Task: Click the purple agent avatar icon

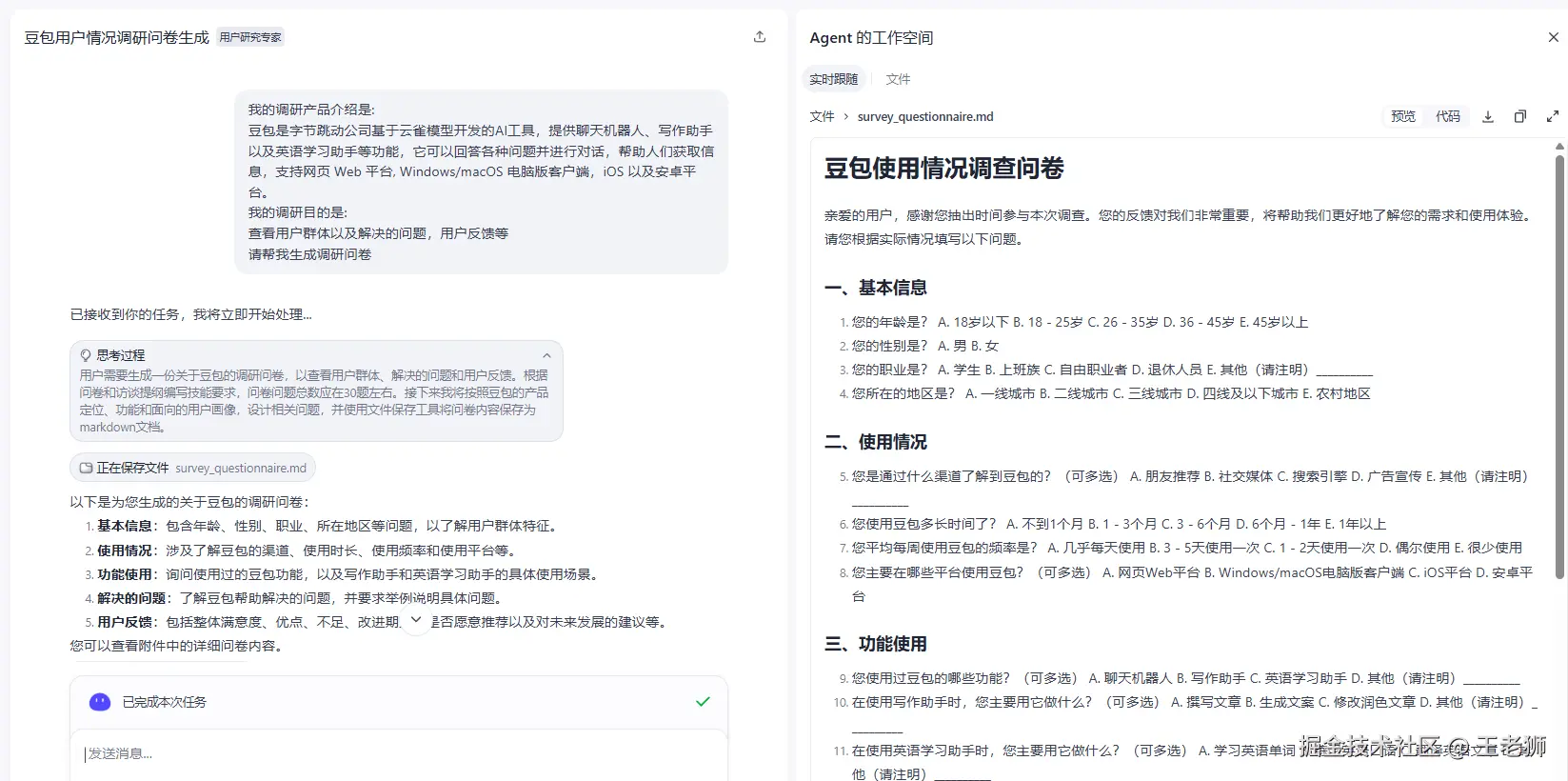Action: [100, 702]
